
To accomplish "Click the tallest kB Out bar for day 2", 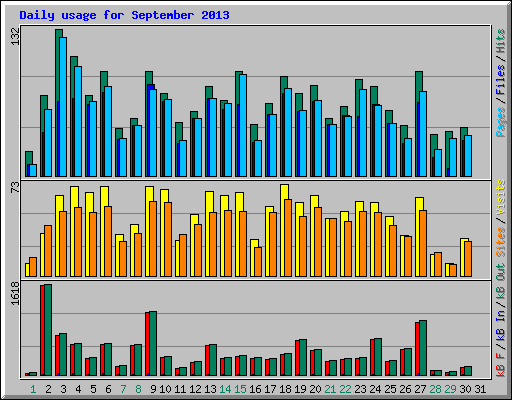I will [x=48, y=330].
